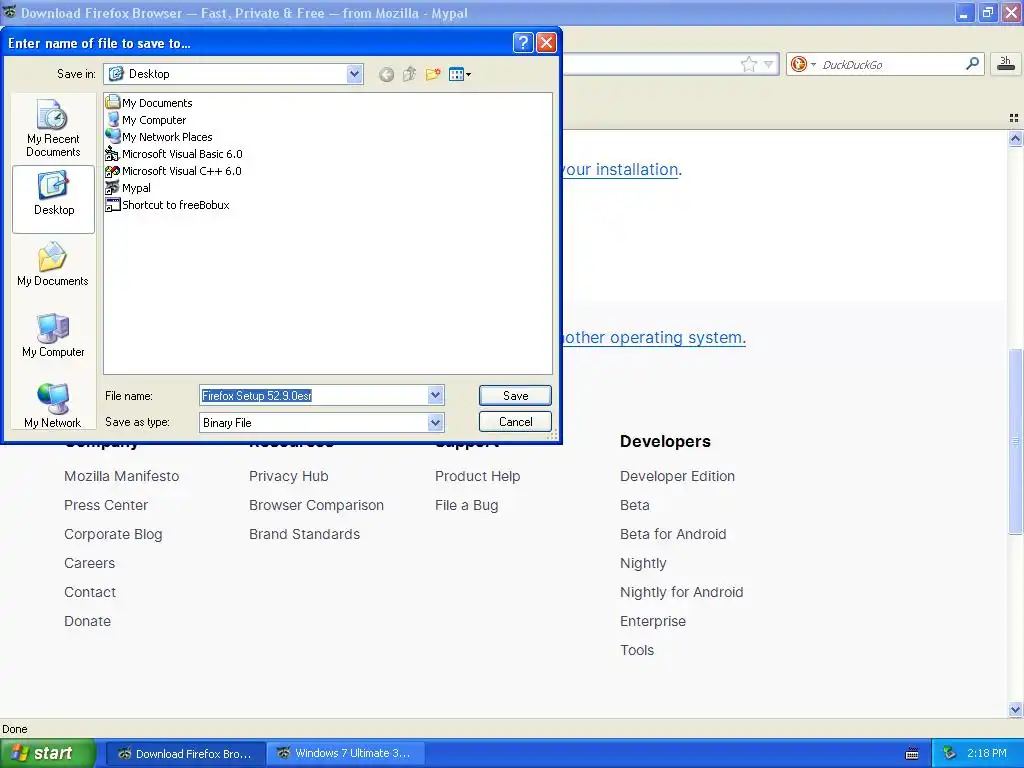
Task: Open Donate footer link
Action: pos(88,621)
